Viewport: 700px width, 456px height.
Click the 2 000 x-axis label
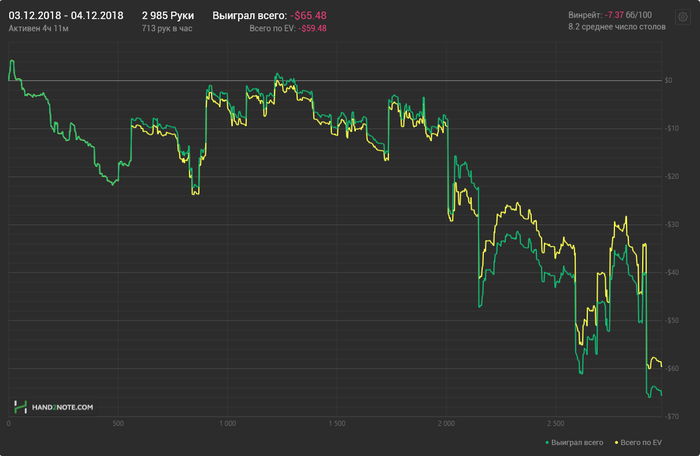(x=446, y=423)
